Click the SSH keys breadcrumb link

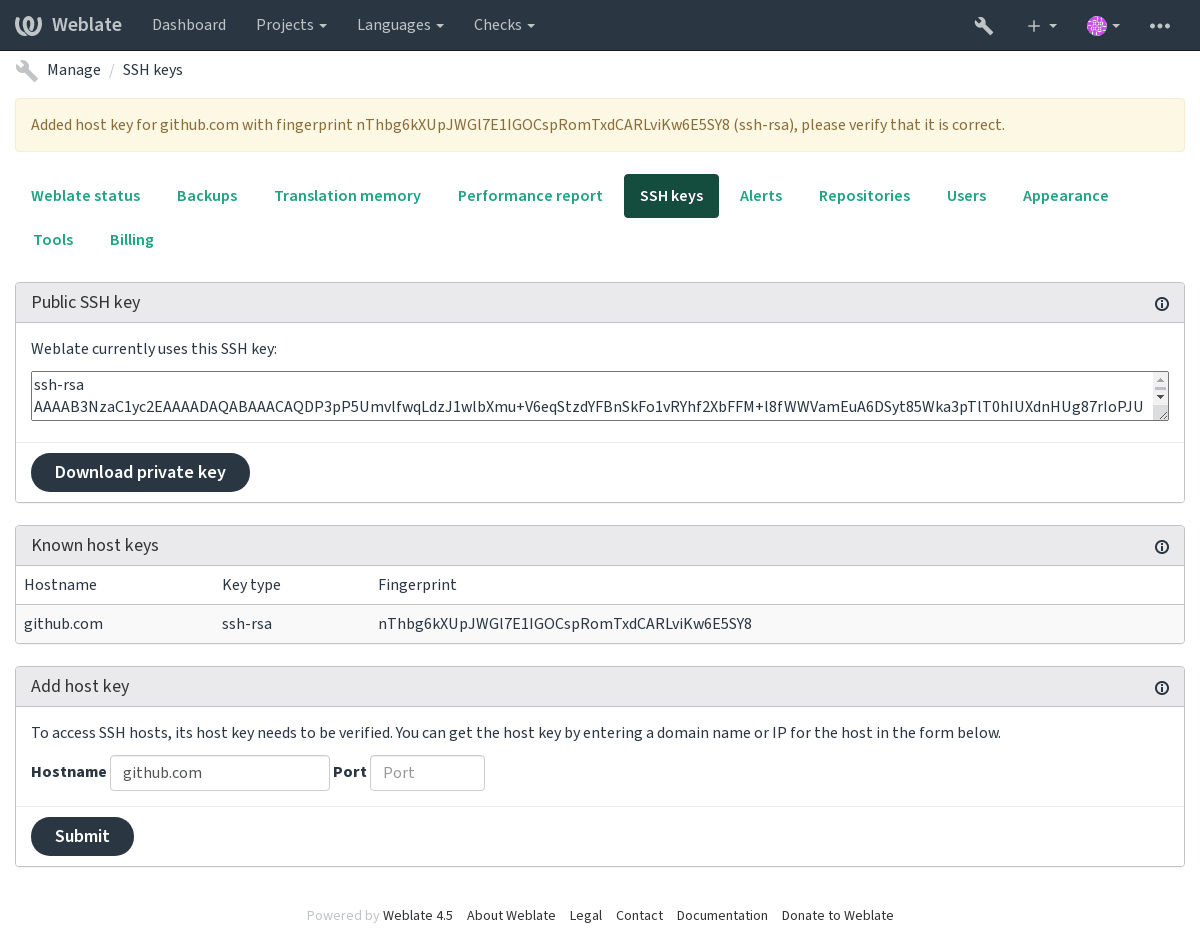152,70
